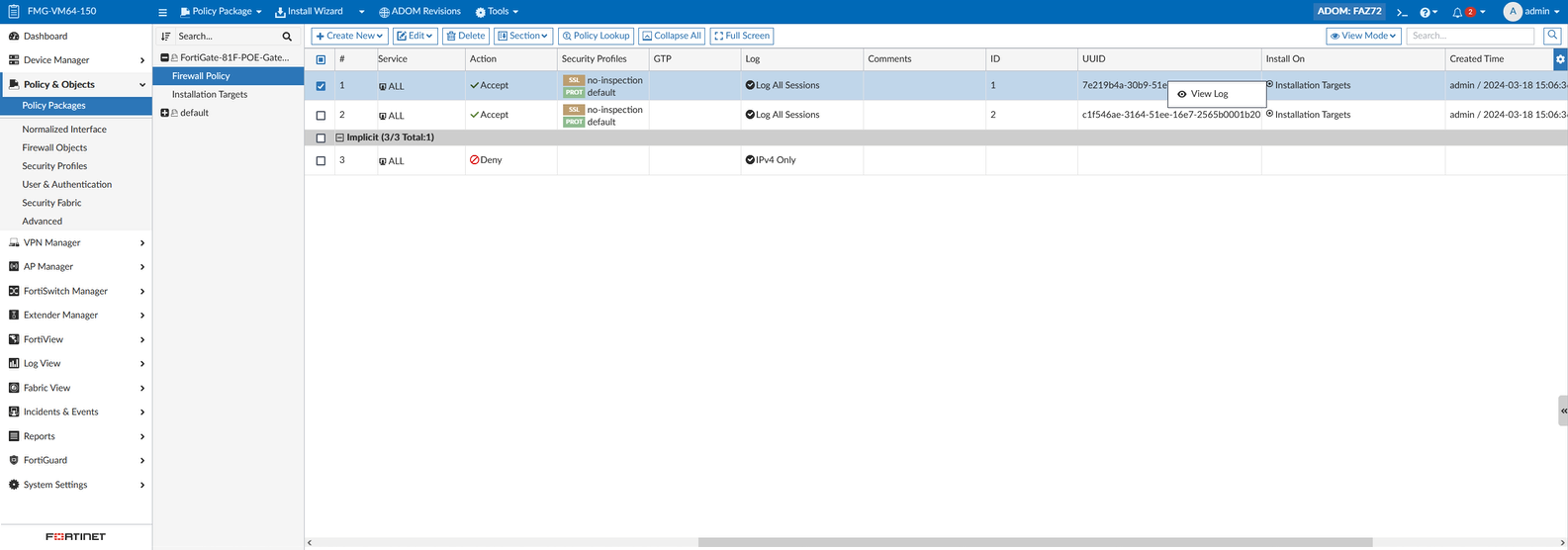
Task: Expand the default package tree node
Action: [165, 113]
